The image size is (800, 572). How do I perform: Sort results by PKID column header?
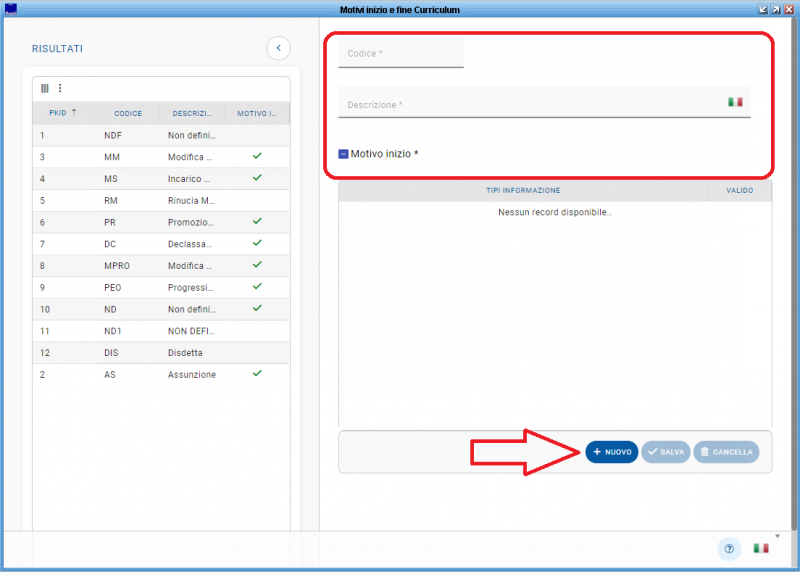click(x=62, y=113)
